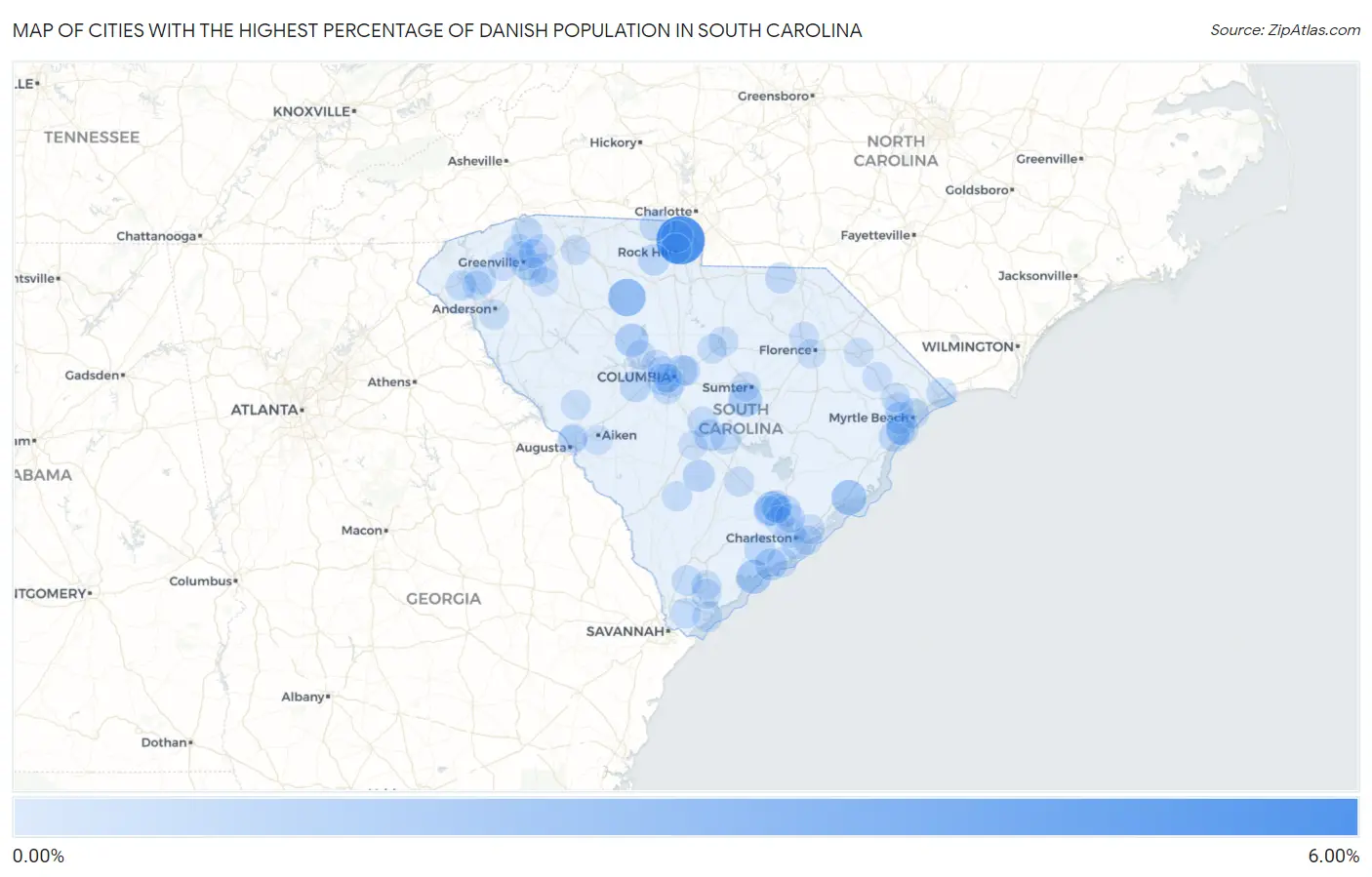The height and width of the screenshot is (877, 1372).
Task: Click the Greenville SC city label
Action: pyautogui.click(x=491, y=262)
